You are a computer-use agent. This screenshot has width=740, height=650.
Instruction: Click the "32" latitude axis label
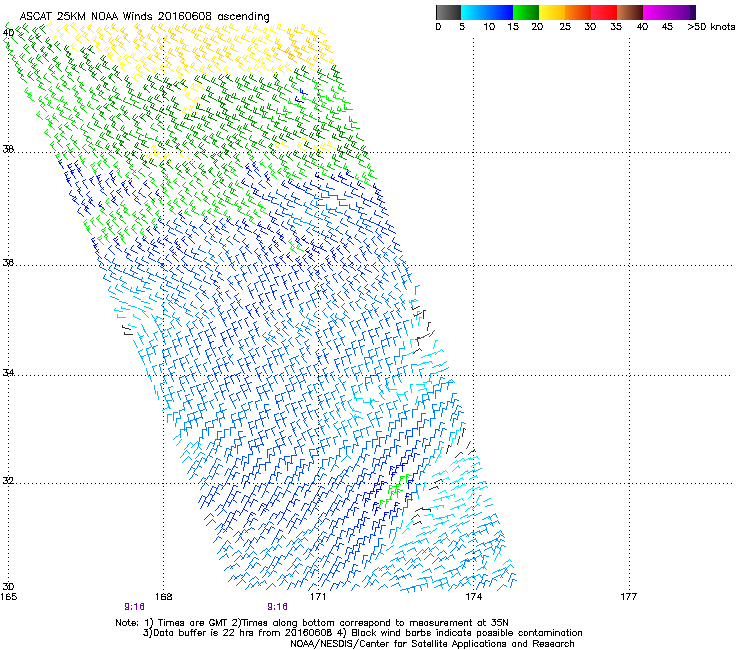point(8,481)
